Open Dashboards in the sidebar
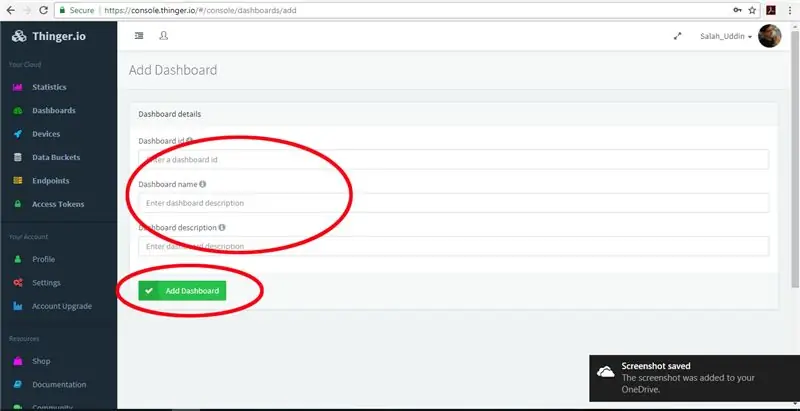Viewport: 800px width, 411px height. point(54,111)
